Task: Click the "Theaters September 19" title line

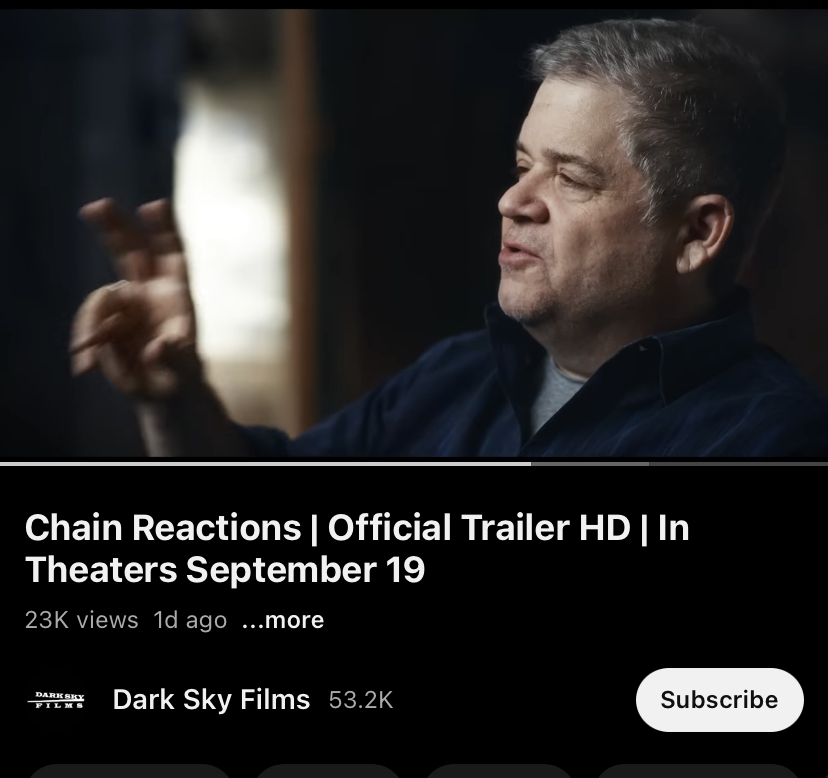Action: [225, 569]
